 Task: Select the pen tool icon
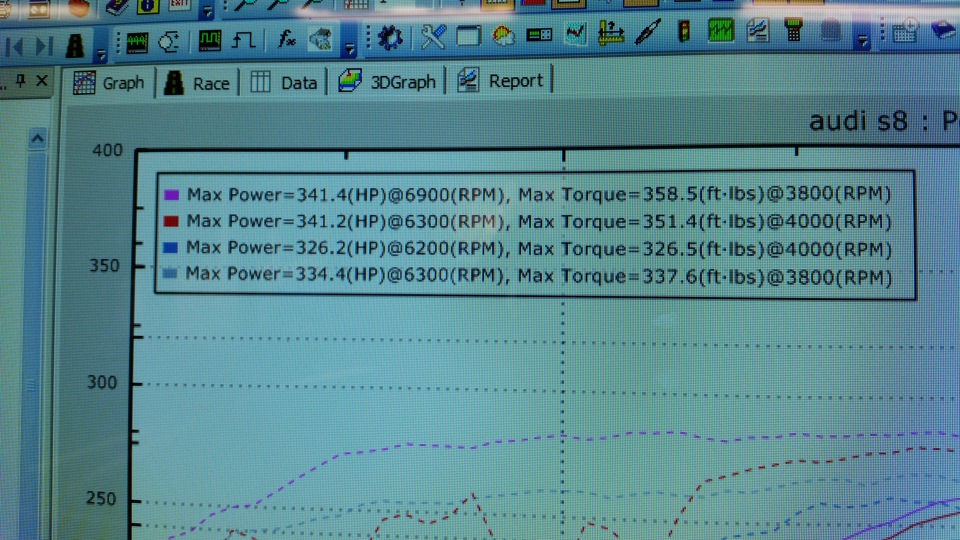point(647,31)
